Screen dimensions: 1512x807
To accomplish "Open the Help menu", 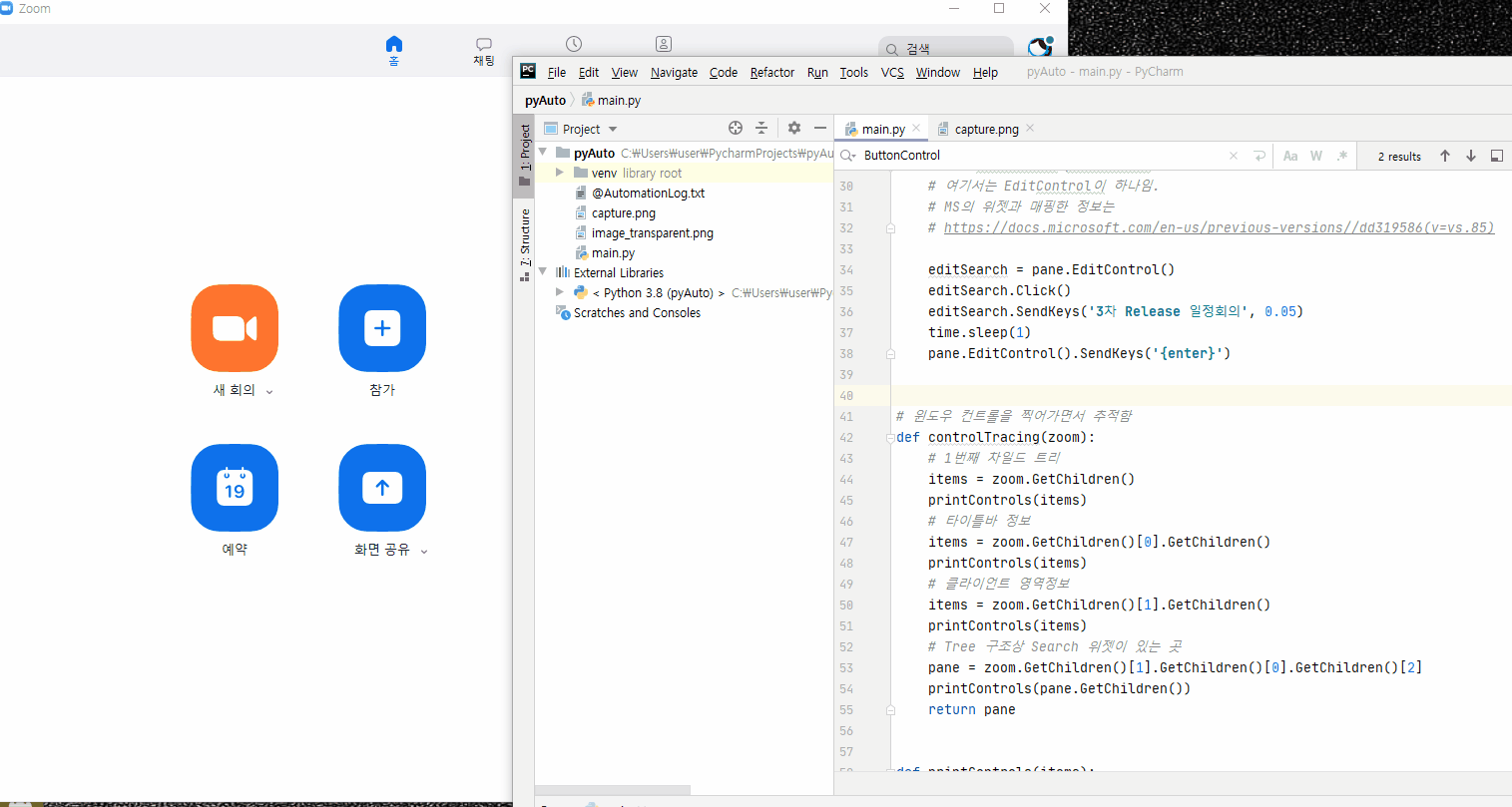I will (985, 73).
